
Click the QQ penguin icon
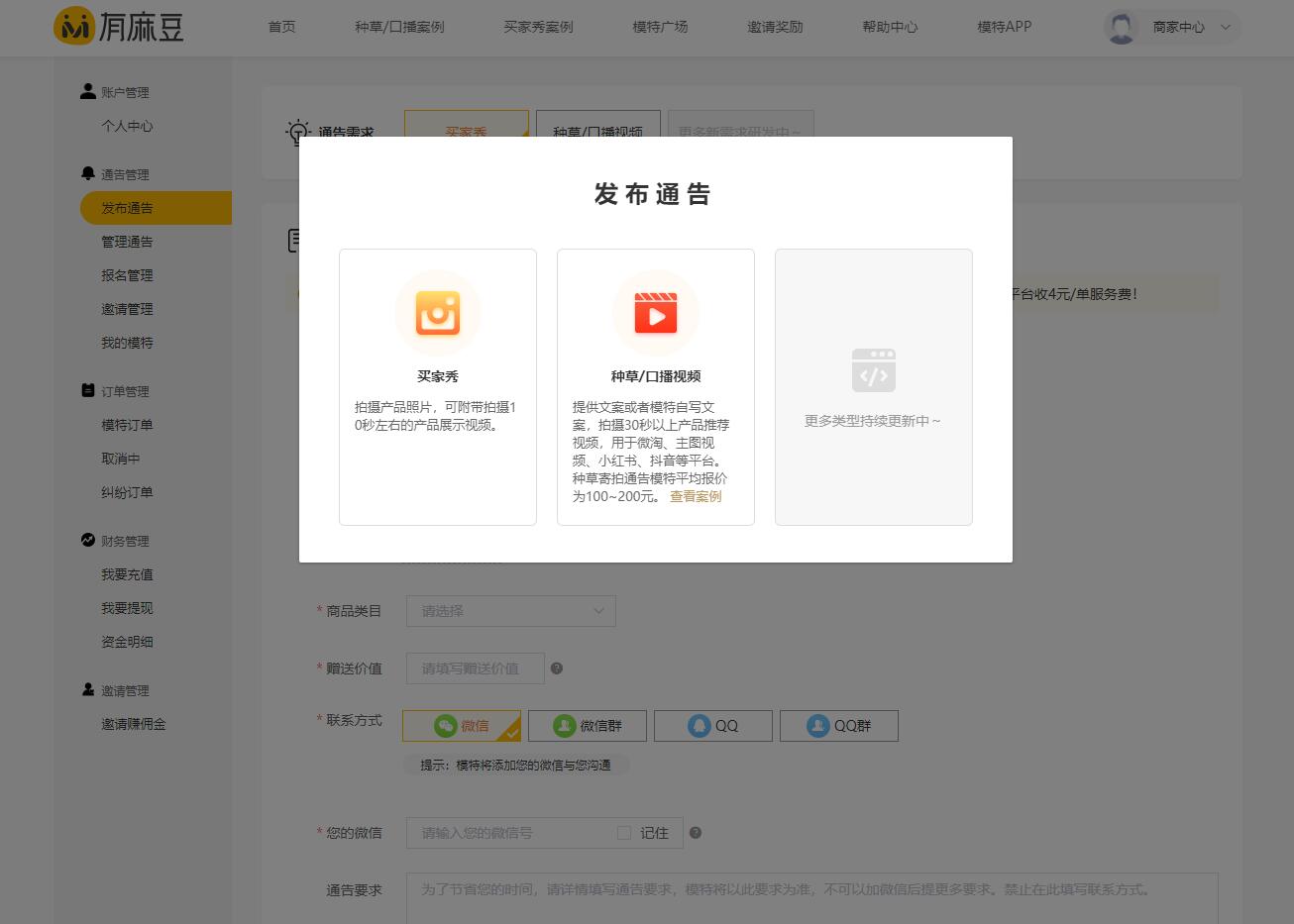[699, 725]
